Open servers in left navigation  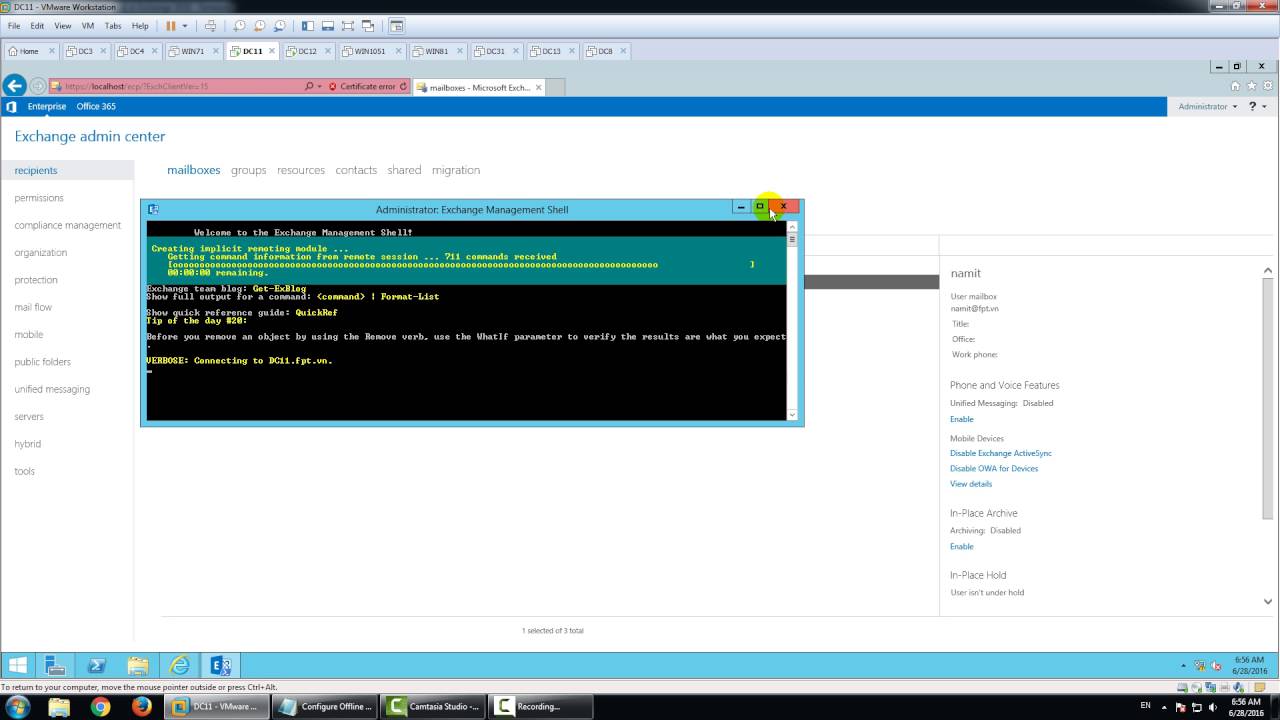[29, 416]
